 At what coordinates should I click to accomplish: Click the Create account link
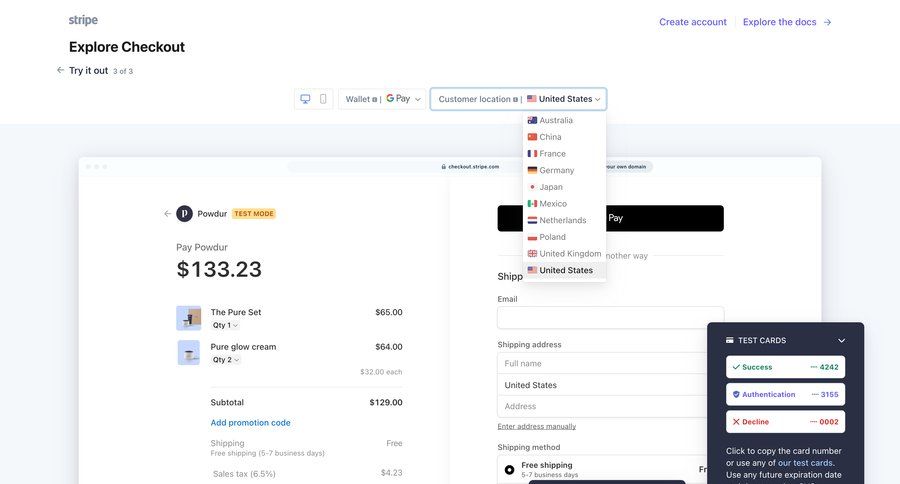pyautogui.click(x=693, y=22)
